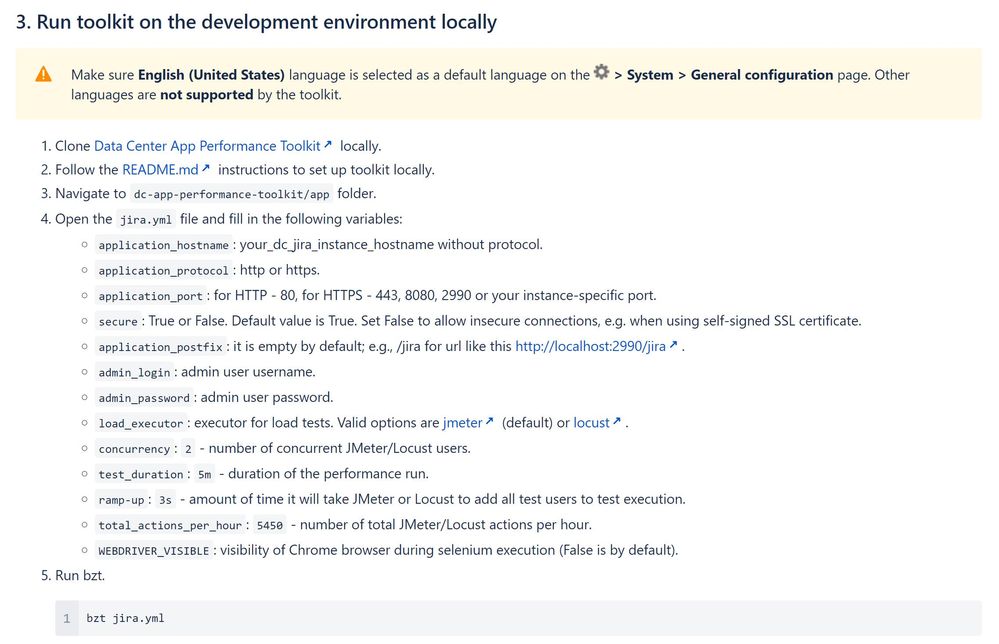Click the concurrency value '2'
This screenshot has width=999, height=644.
tap(188, 449)
